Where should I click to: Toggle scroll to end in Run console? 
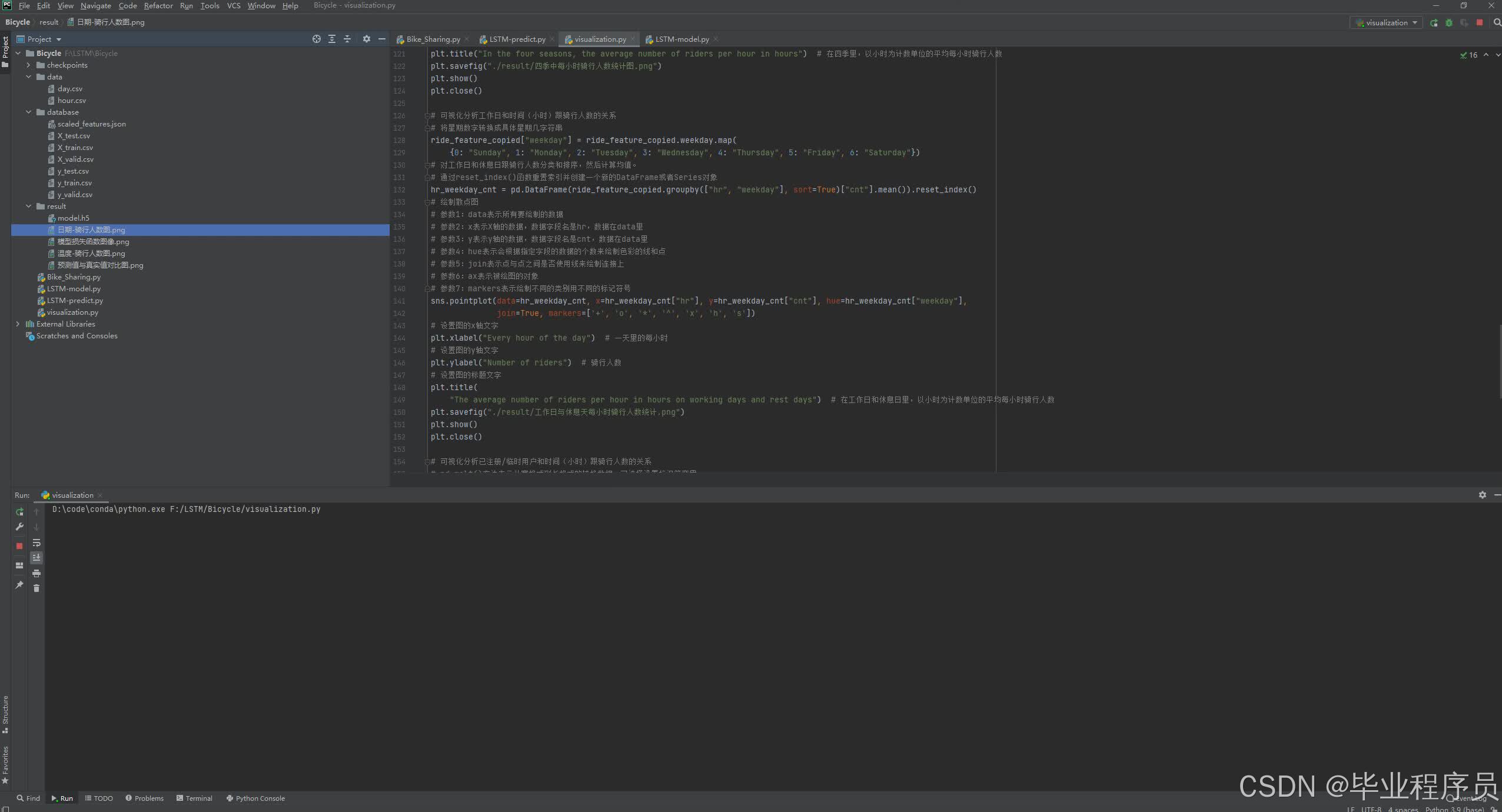click(x=36, y=557)
